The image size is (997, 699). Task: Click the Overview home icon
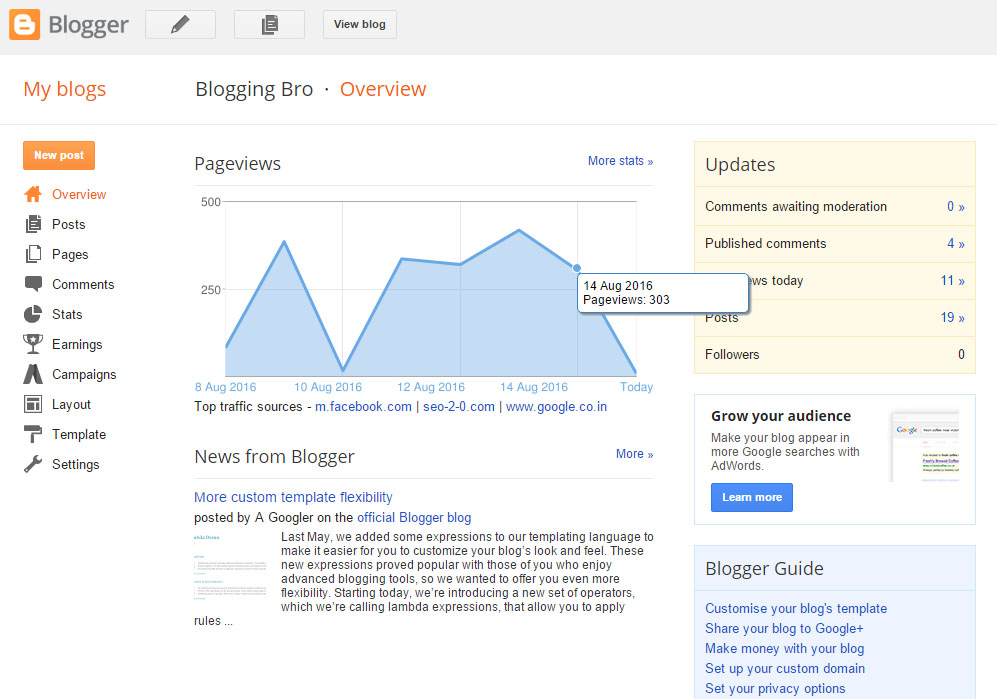coord(33,194)
